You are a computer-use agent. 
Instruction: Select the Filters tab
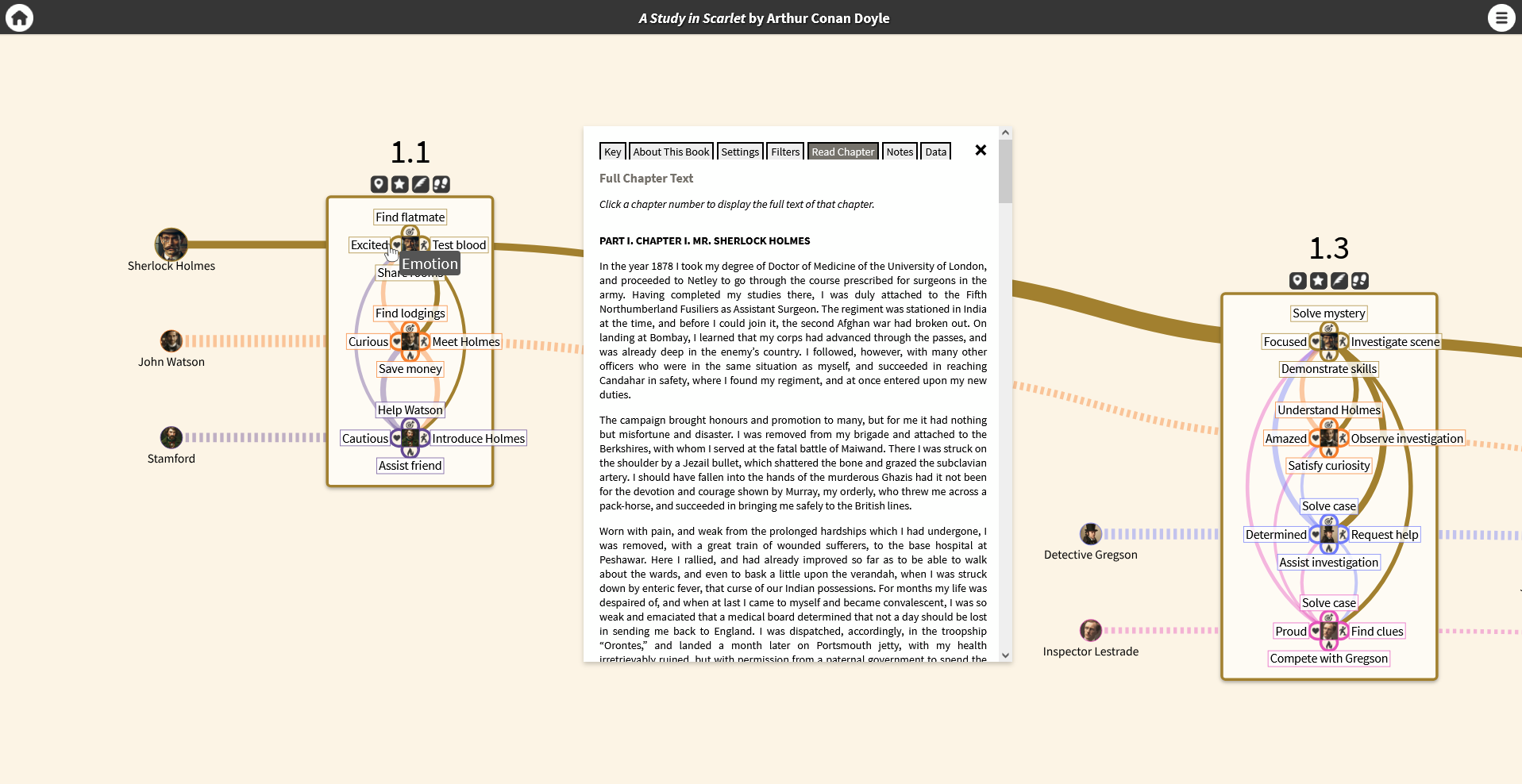(785, 152)
